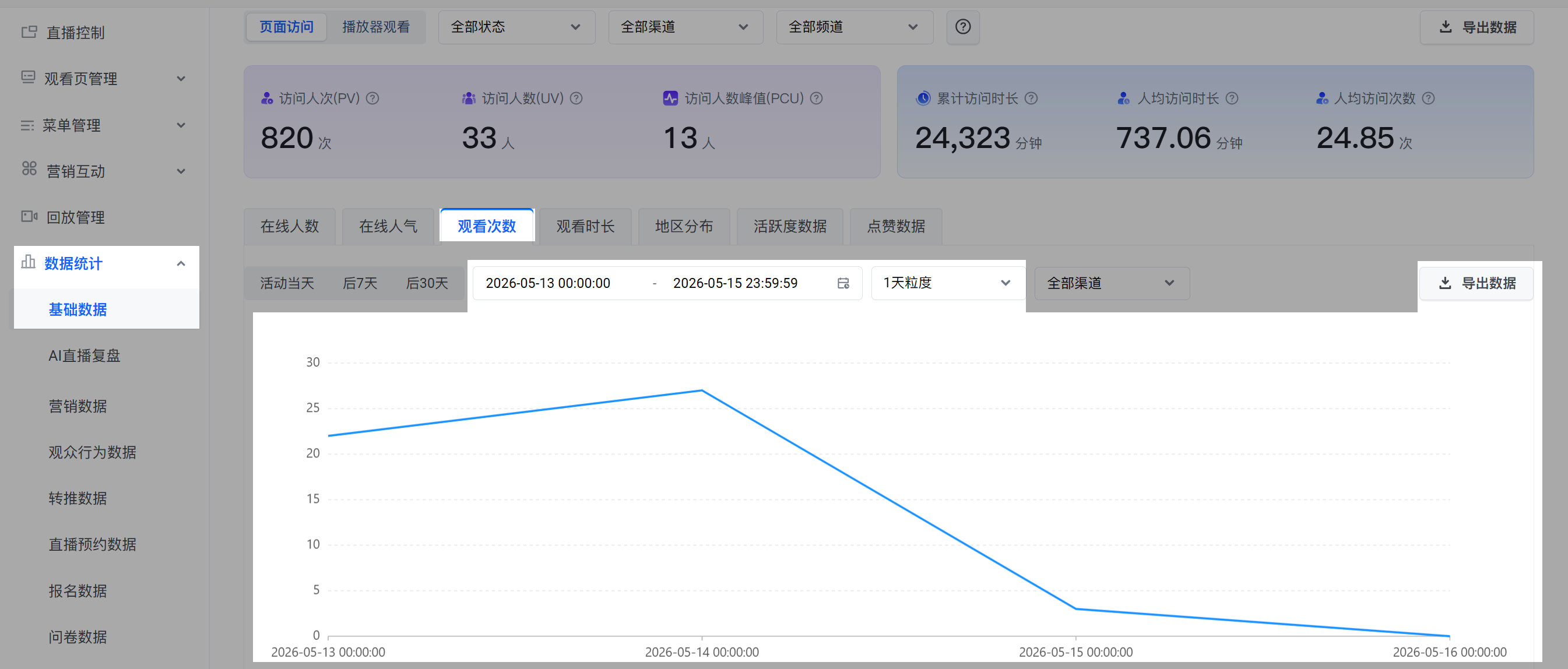Click the 24.85 次 value
This screenshot has width=1568, height=669.
pos(1364,138)
